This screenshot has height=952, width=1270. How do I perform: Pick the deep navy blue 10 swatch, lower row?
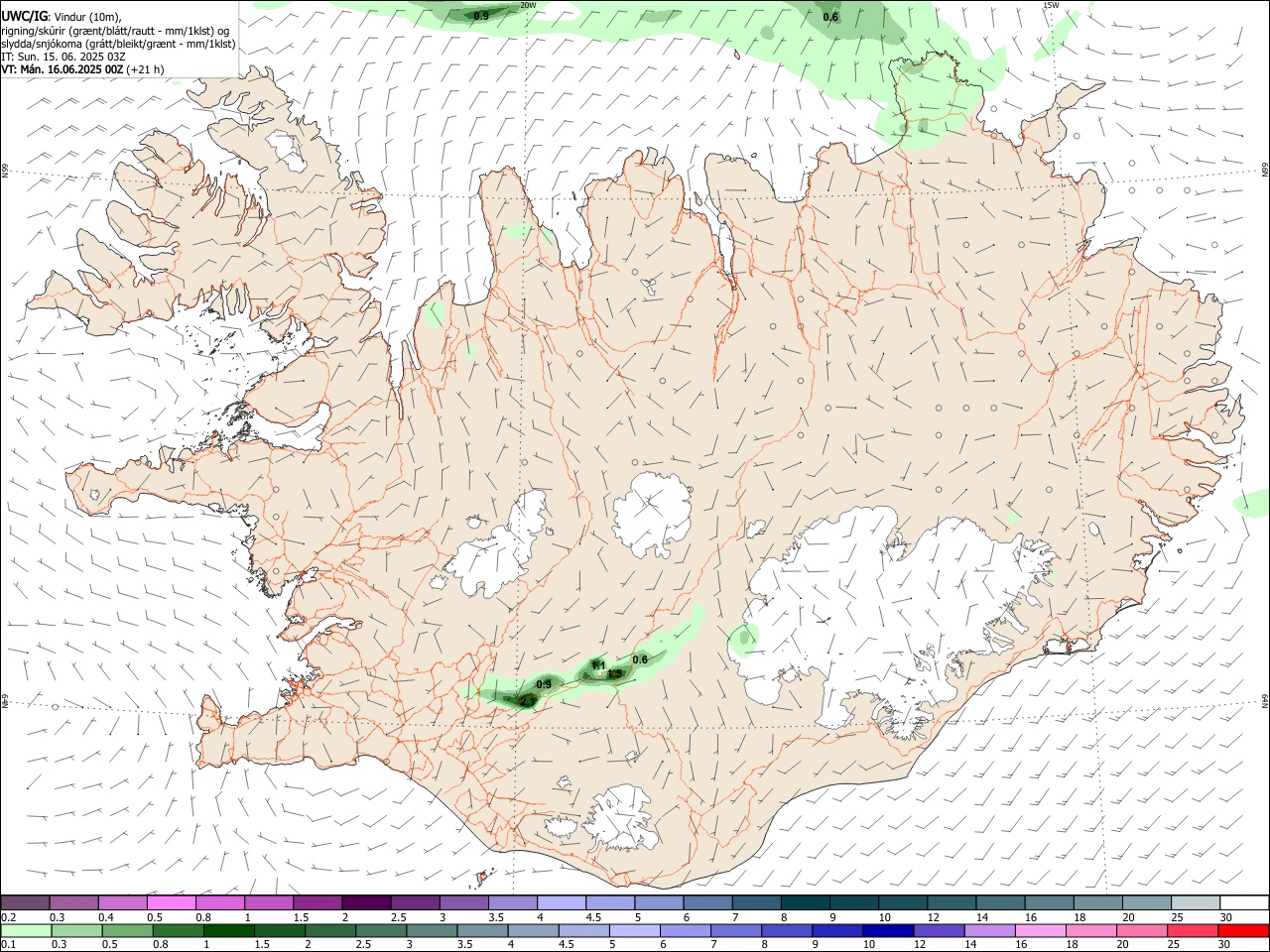[888, 930]
